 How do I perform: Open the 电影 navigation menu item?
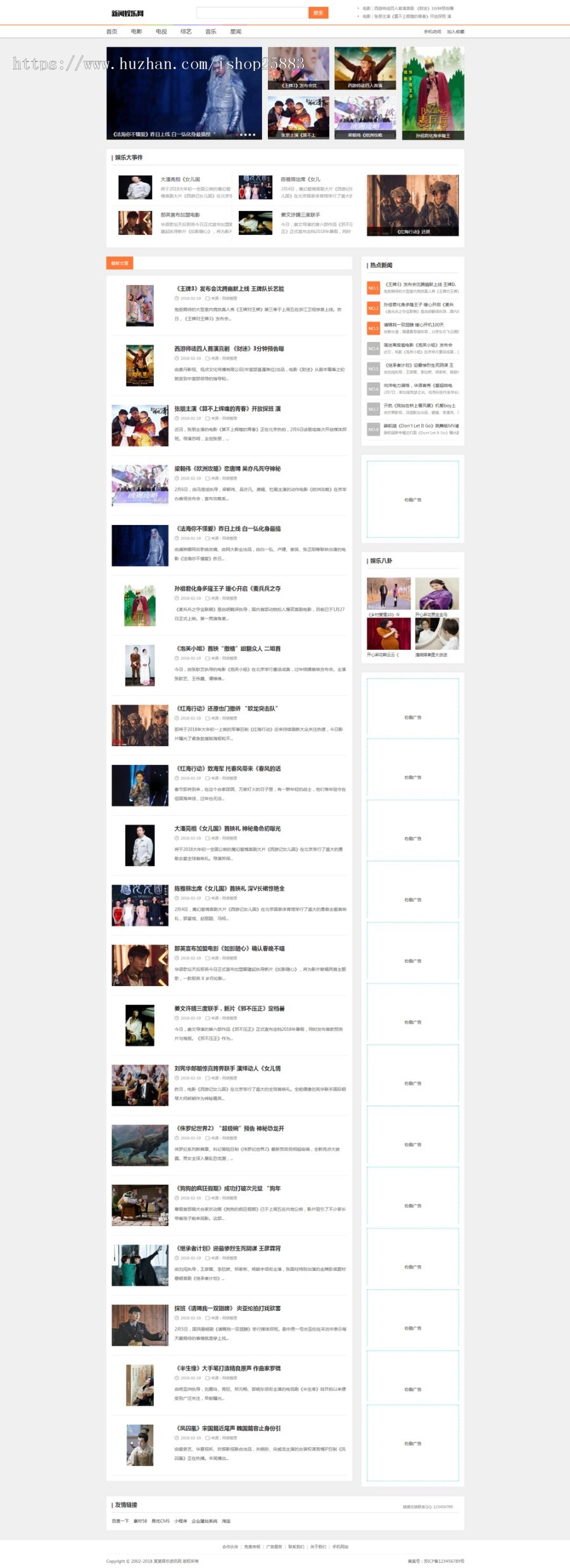click(x=136, y=32)
